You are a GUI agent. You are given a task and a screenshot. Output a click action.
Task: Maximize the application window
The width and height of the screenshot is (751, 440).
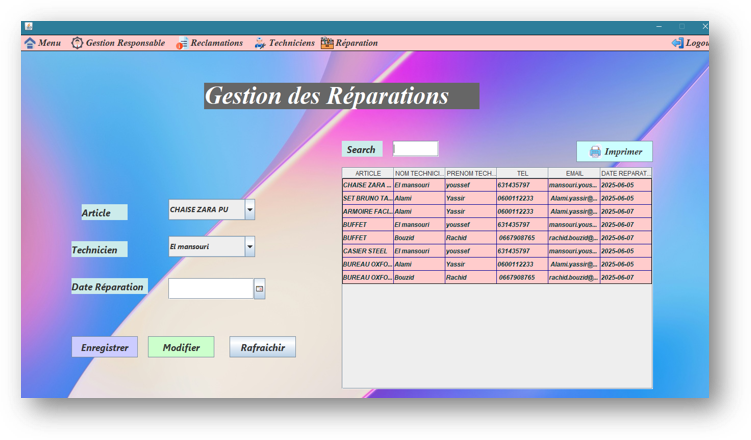pyautogui.click(x=682, y=27)
